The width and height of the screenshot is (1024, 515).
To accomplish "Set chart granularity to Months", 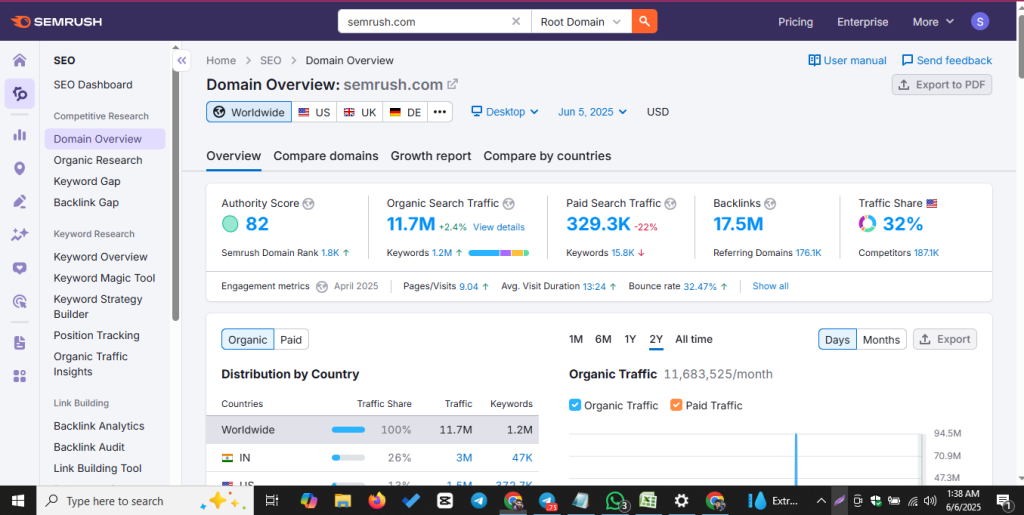I will tap(881, 339).
